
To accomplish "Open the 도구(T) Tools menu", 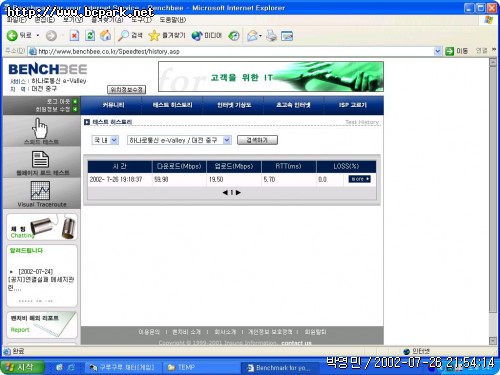I will (x=141, y=20).
